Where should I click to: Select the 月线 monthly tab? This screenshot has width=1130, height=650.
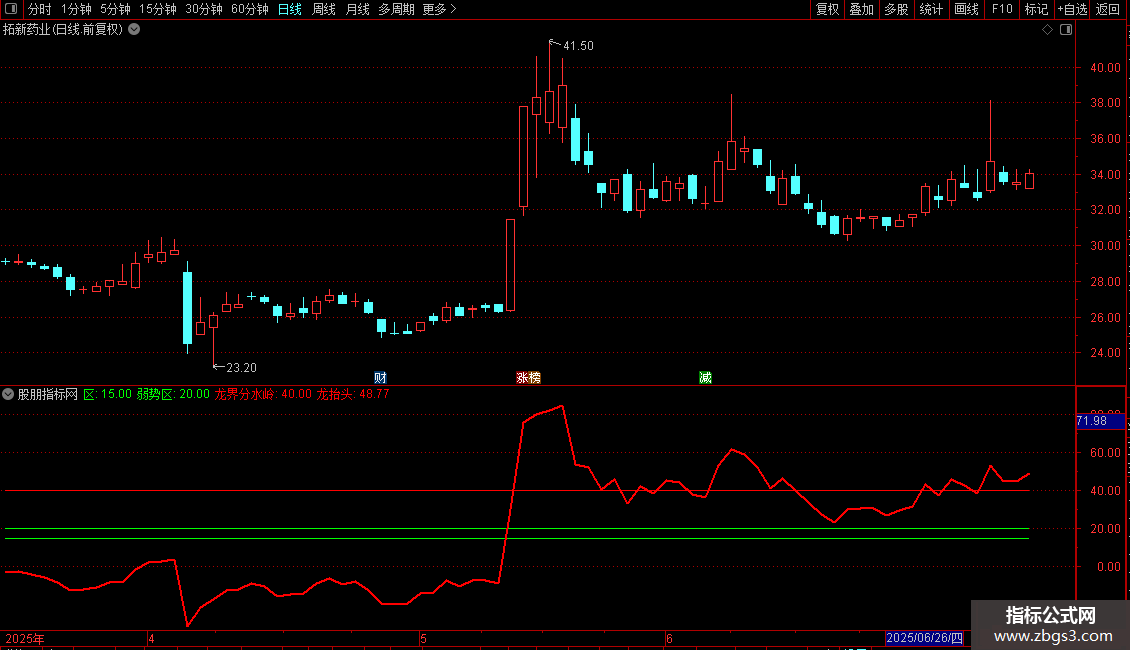pyautogui.click(x=357, y=9)
